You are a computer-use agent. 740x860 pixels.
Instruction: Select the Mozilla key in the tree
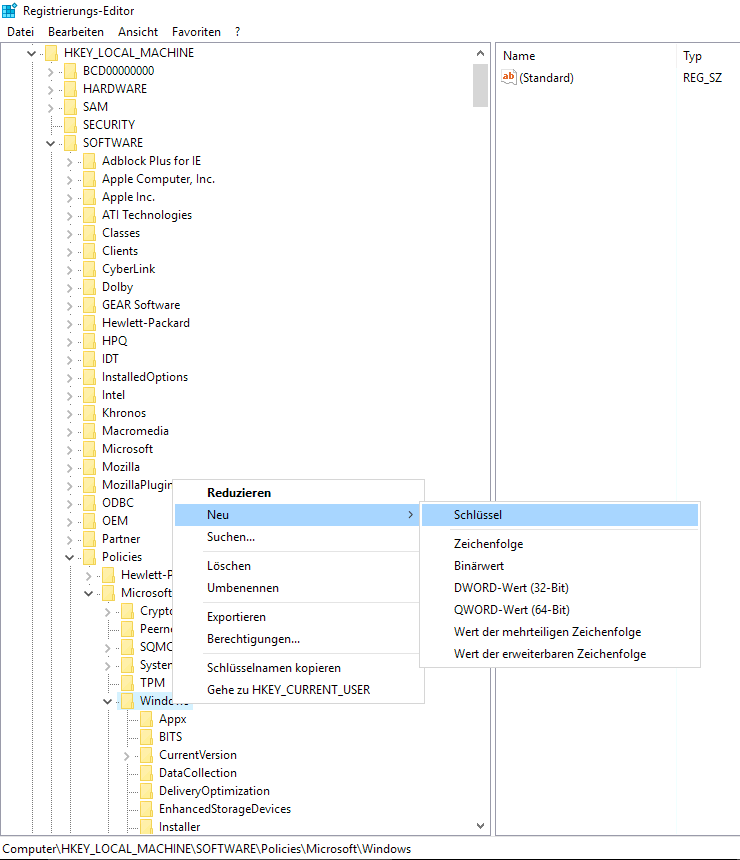(x=120, y=467)
